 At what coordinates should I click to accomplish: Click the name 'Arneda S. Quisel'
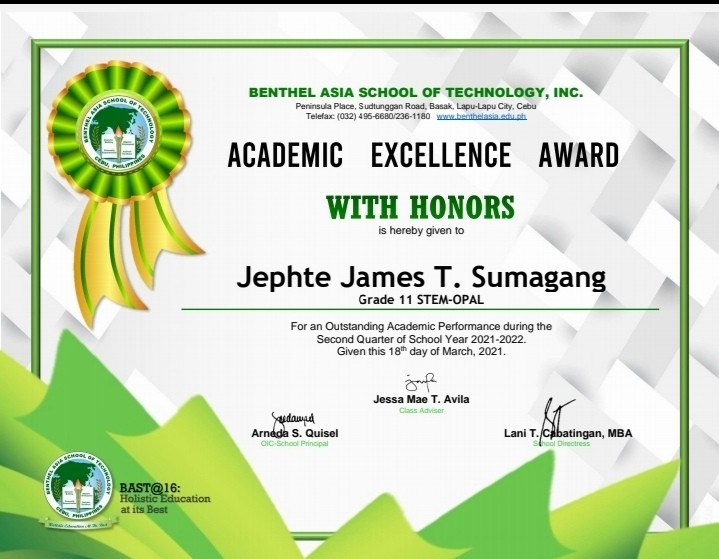click(x=295, y=433)
